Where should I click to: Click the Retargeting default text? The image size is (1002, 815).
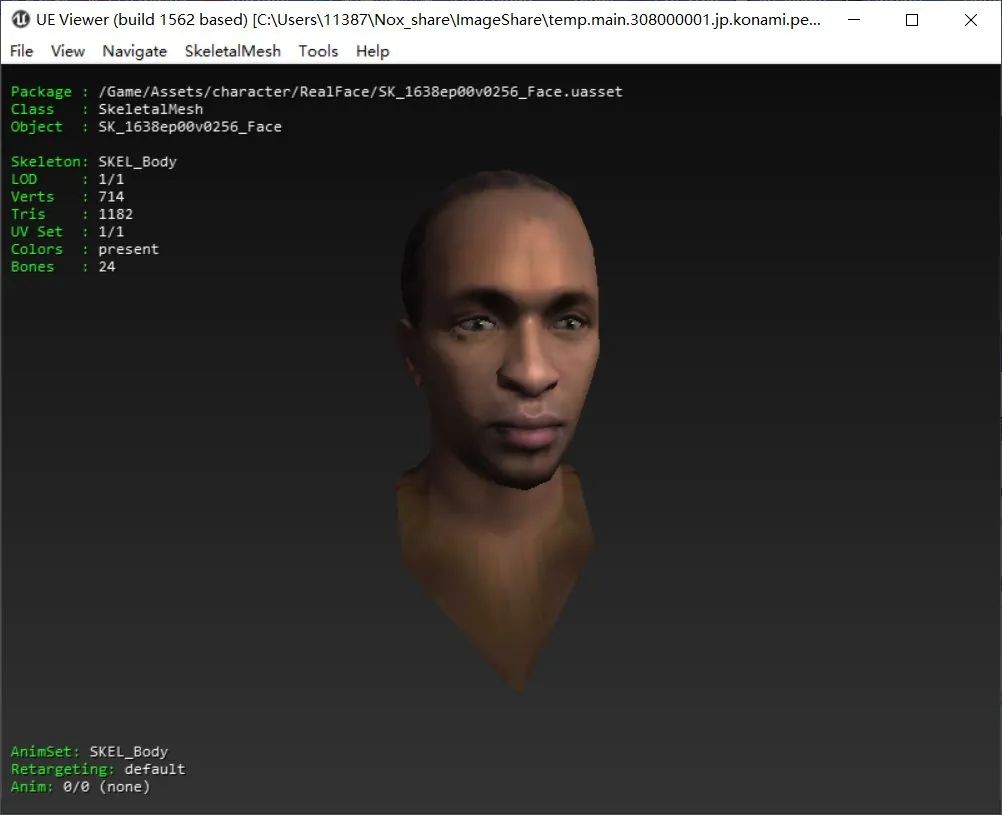[155, 769]
